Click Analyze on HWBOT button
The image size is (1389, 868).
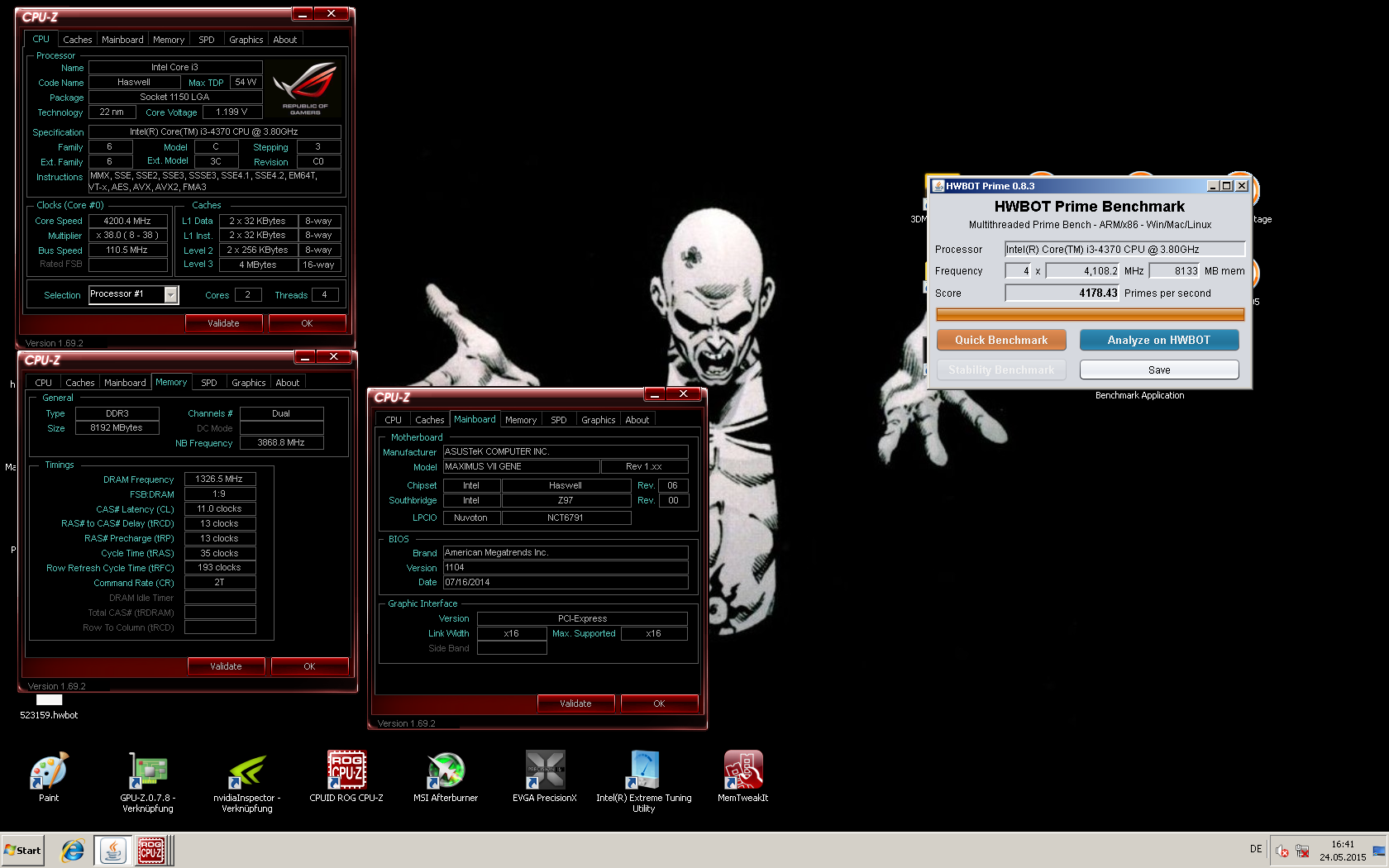[1159, 340]
